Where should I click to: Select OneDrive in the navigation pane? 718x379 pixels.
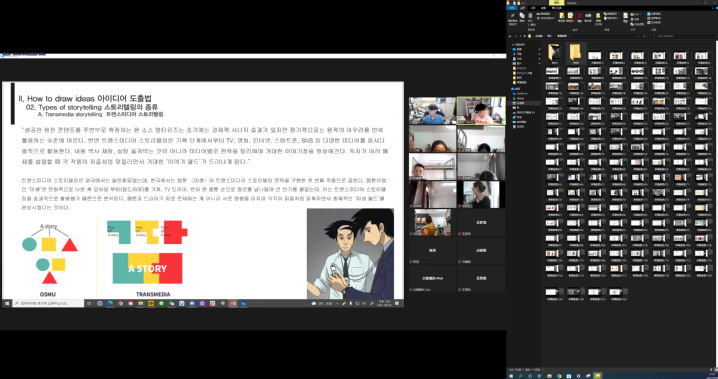[522, 93]
